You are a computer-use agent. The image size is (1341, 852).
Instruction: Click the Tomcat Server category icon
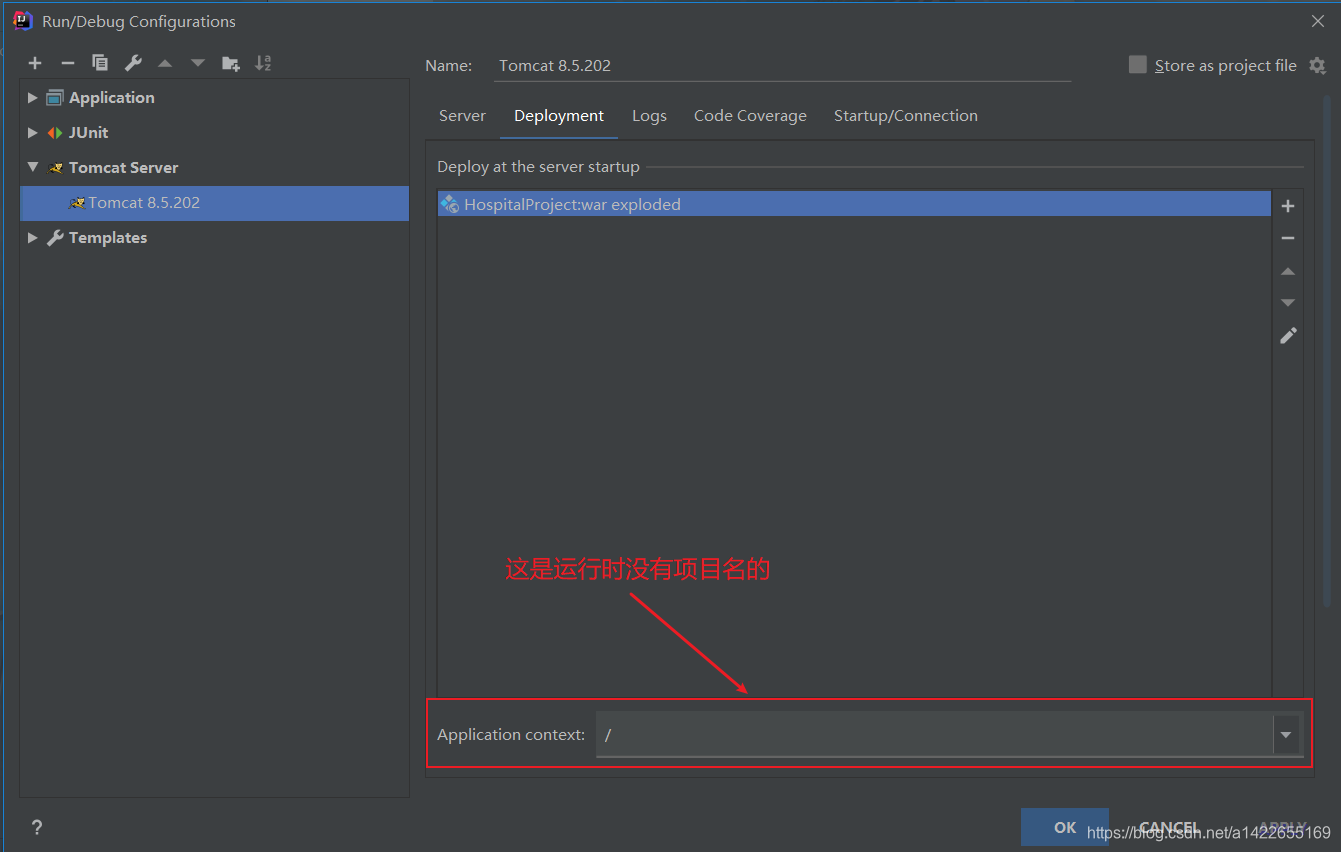tap(56, 168)
